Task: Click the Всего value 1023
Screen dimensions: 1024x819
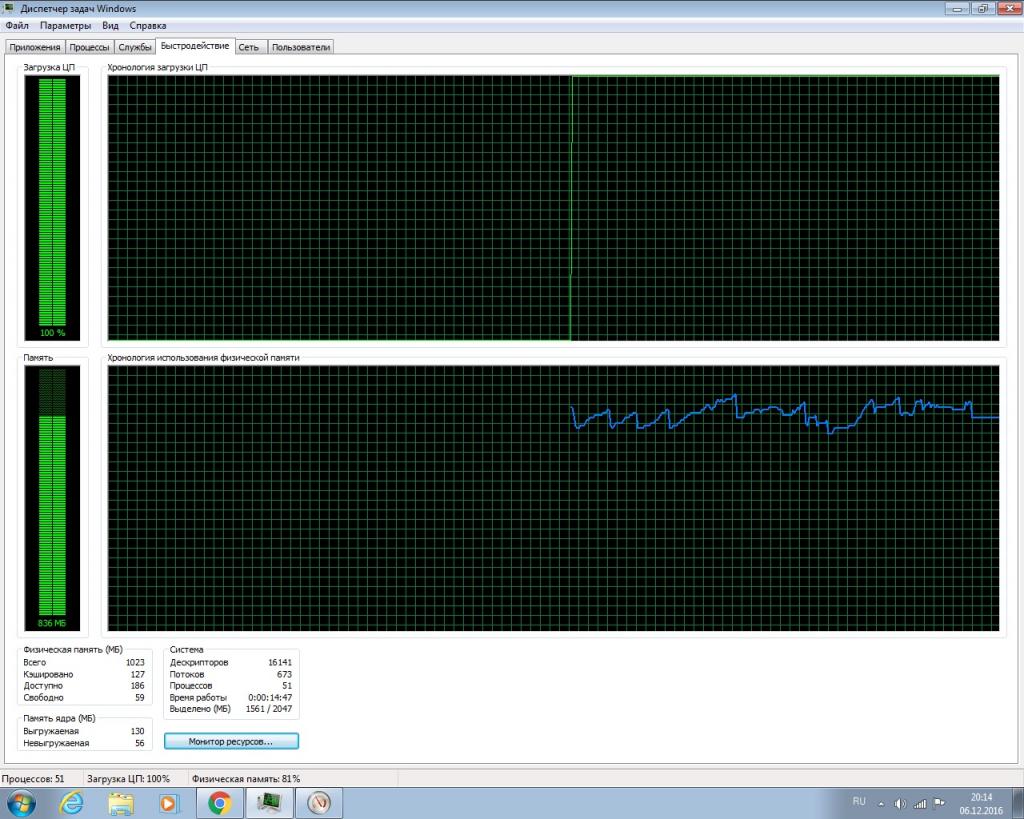Action: tap(135, 662)
